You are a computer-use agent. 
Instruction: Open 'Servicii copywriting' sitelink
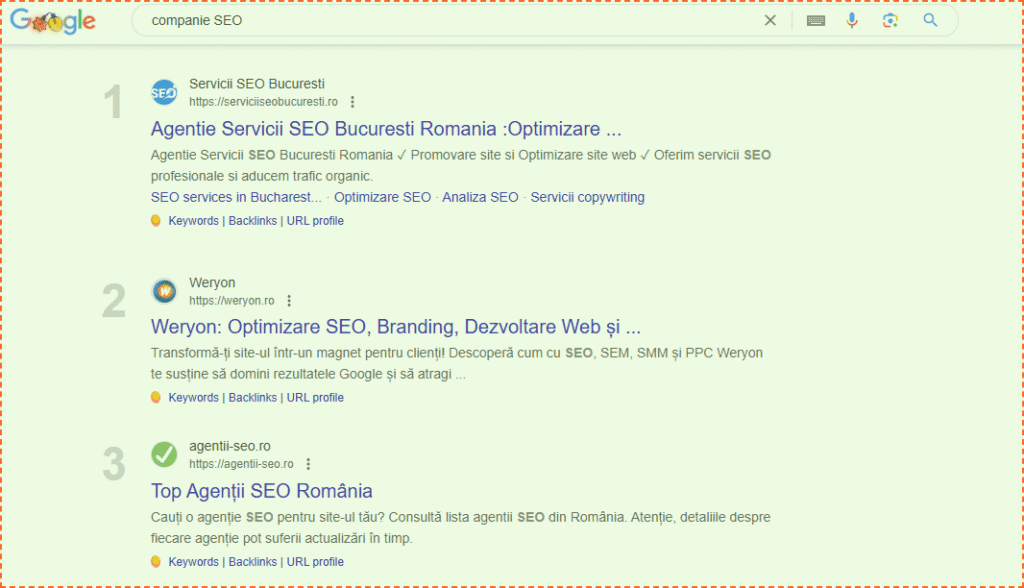click(587, 197)
